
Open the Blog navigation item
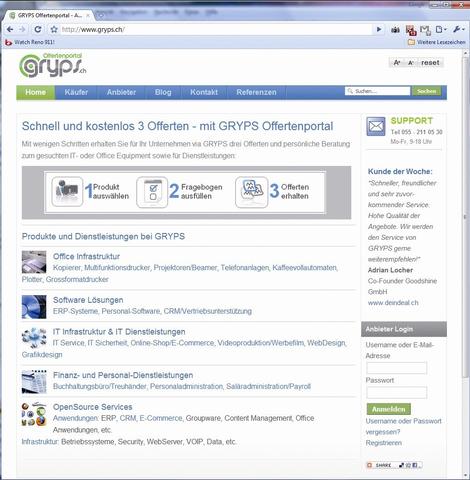click(163, 92)
